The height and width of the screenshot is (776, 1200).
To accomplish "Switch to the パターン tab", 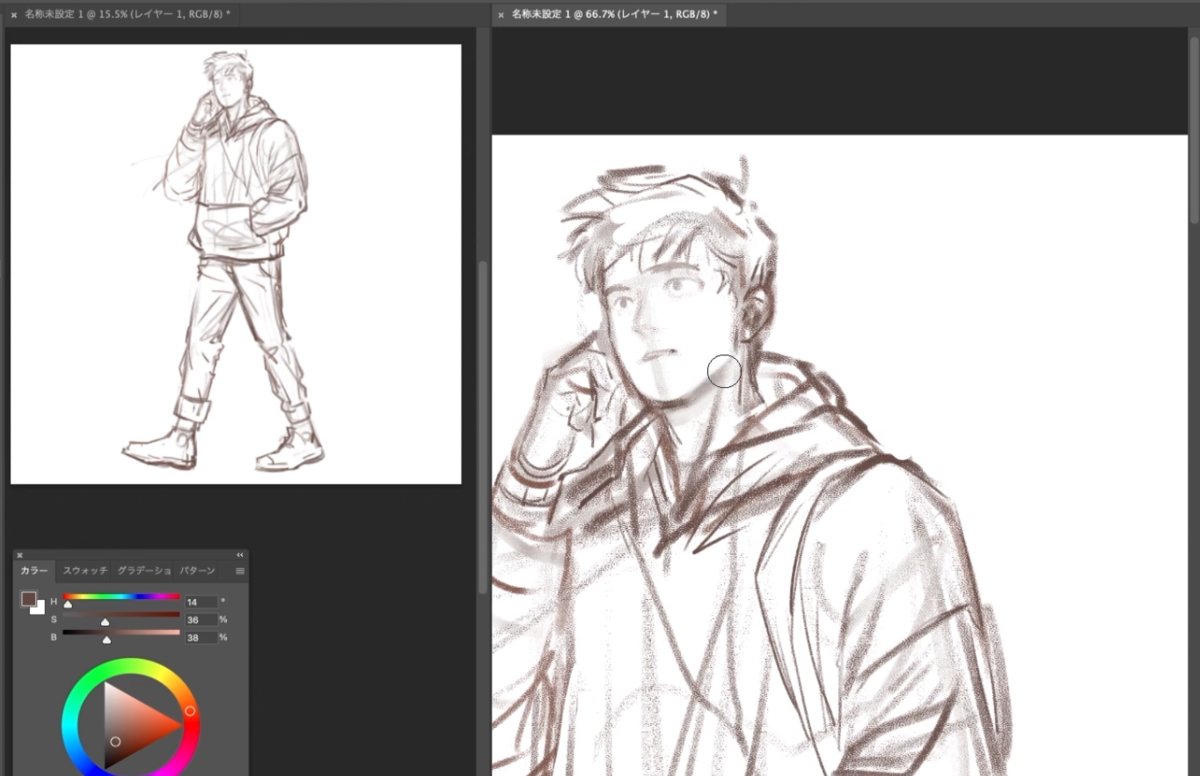I will click(198, 571).
